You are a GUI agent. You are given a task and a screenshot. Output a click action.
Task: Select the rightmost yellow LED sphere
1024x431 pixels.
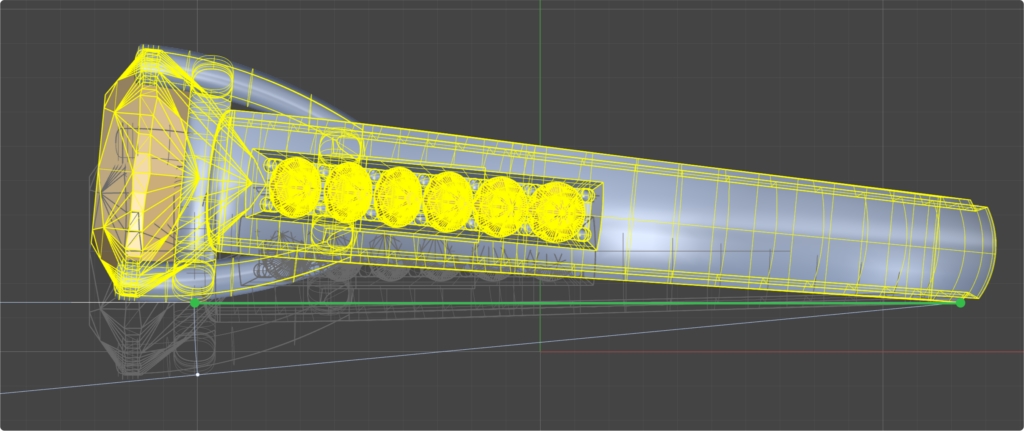[x=556, y=211]
